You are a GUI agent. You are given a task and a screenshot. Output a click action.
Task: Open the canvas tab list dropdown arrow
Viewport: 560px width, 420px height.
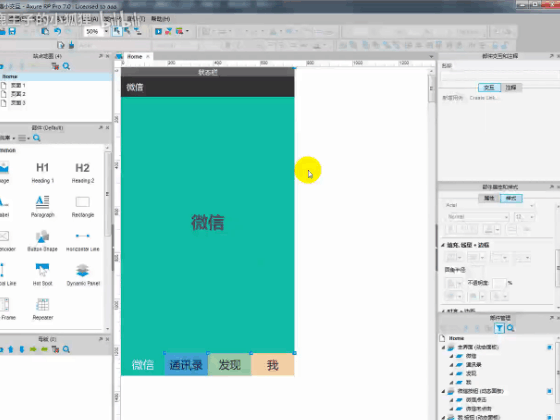[431, 56]
